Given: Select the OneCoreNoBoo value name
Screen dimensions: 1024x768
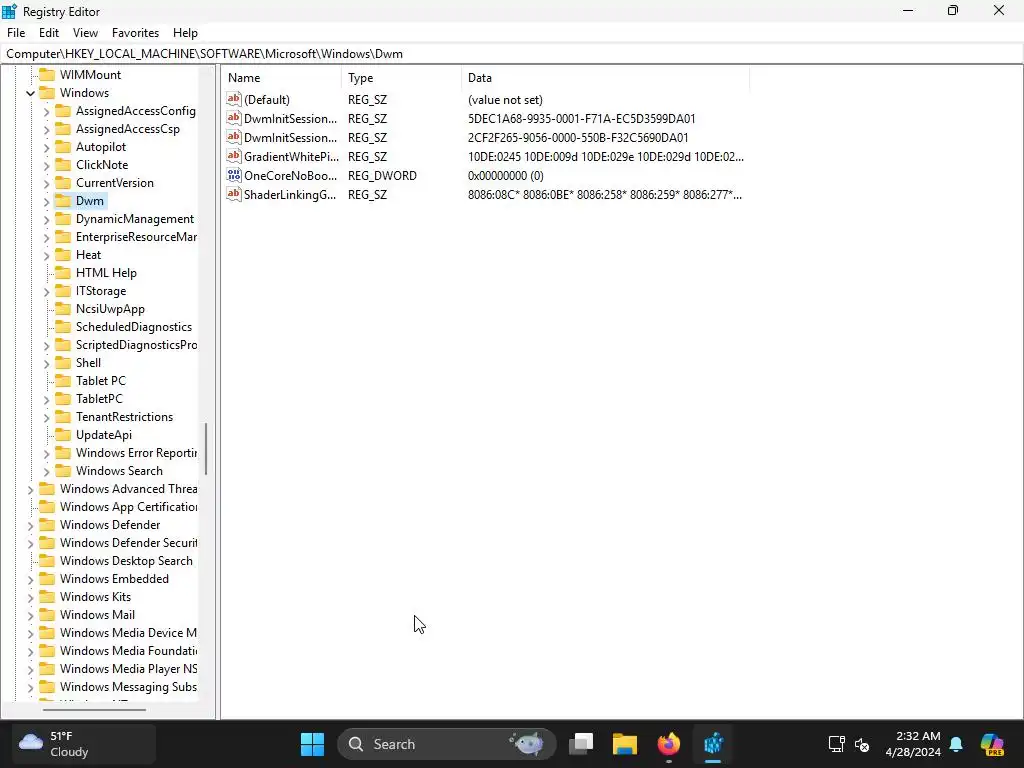Looking at the screenshot, I should point(290,176).
